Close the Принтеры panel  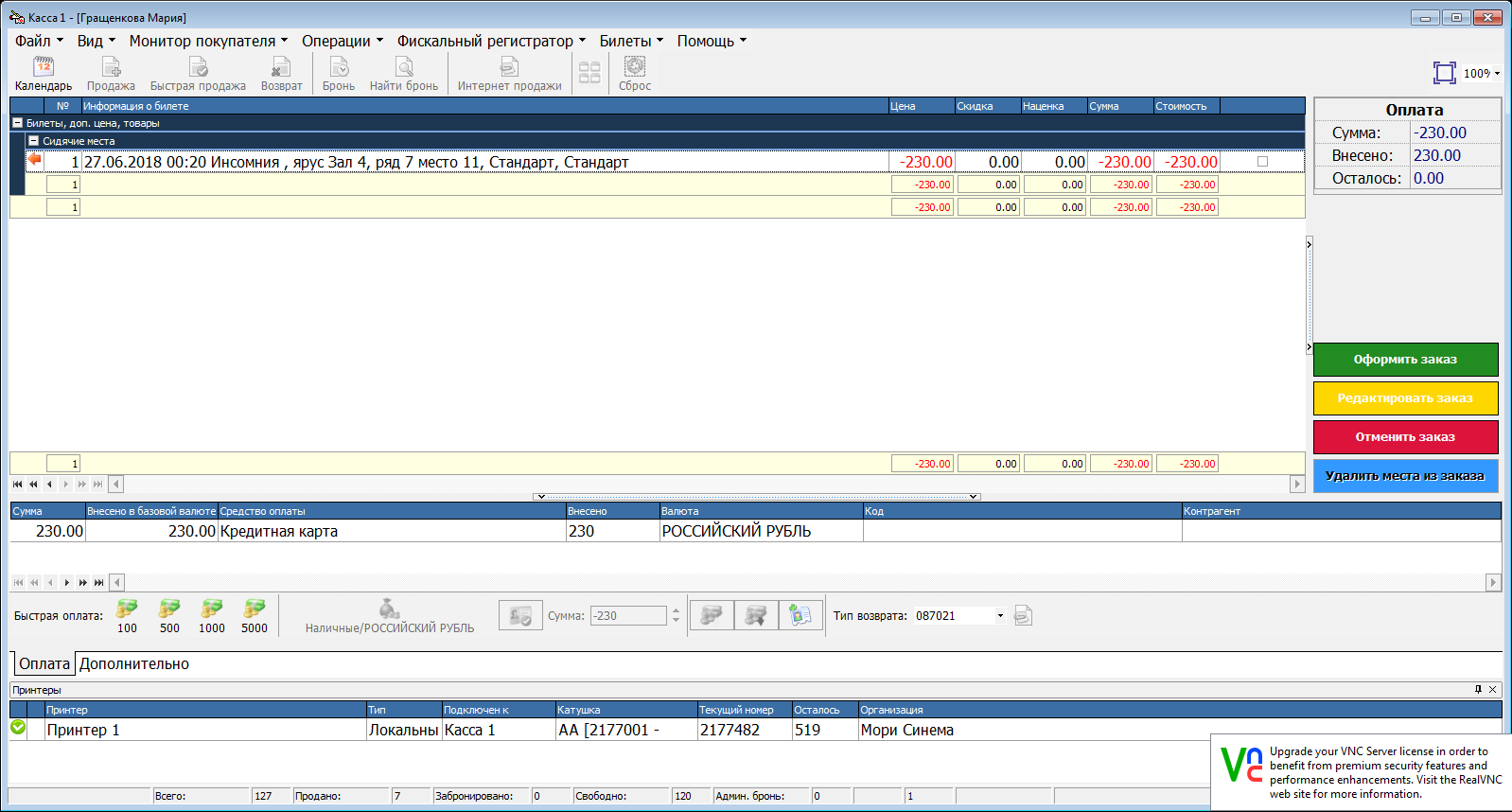coord(1493,689)
